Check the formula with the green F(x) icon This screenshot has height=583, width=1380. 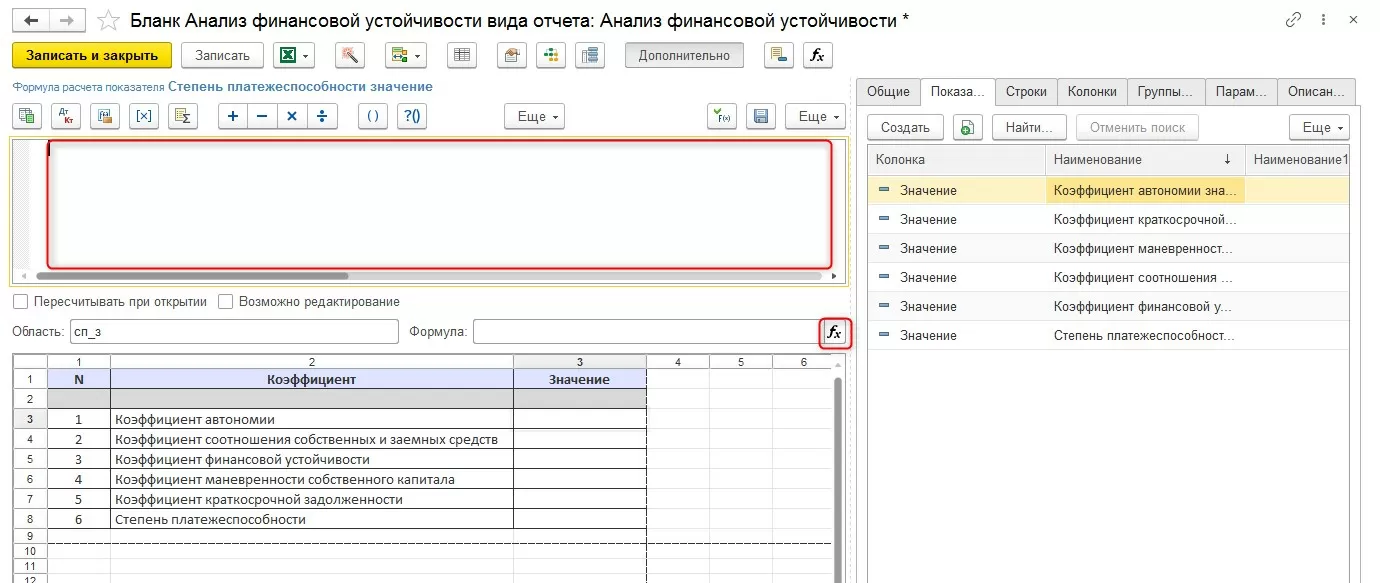(722, 116)
